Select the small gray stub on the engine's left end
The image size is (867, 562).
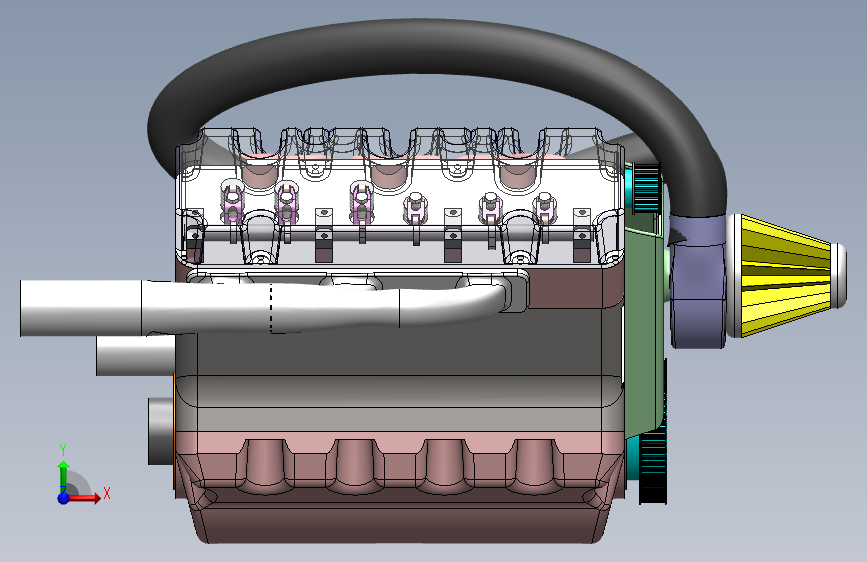coord(161,431)
